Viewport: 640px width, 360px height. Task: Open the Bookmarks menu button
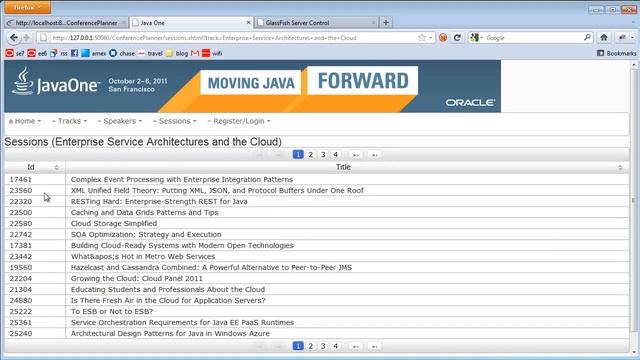616,53
